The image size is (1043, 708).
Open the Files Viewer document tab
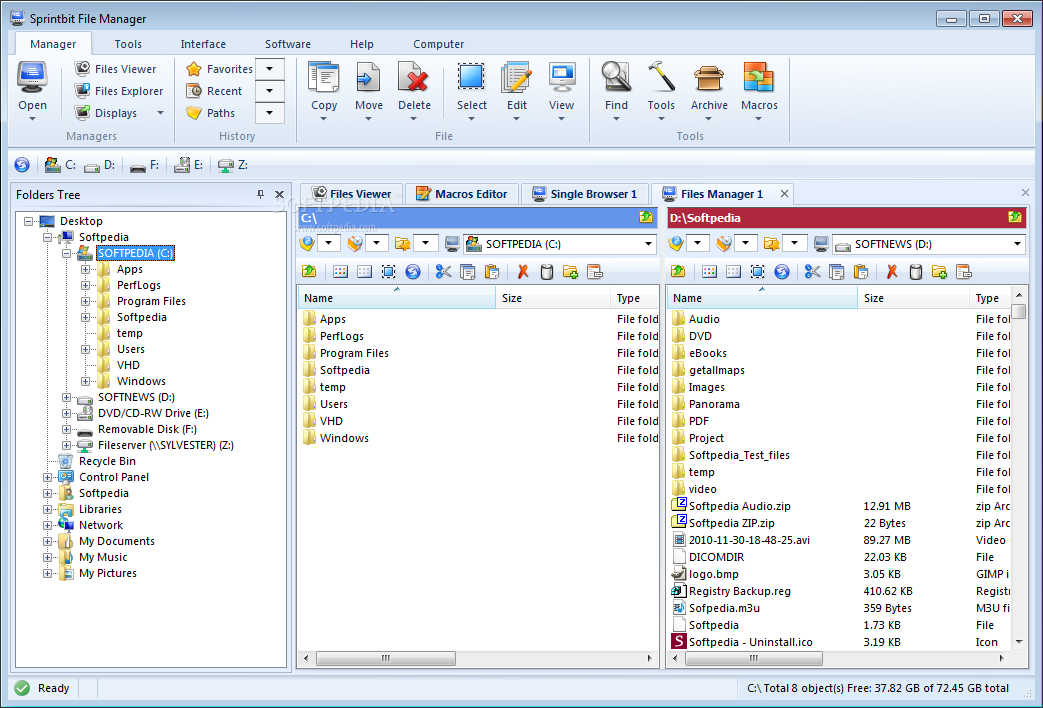click(351, 194)
